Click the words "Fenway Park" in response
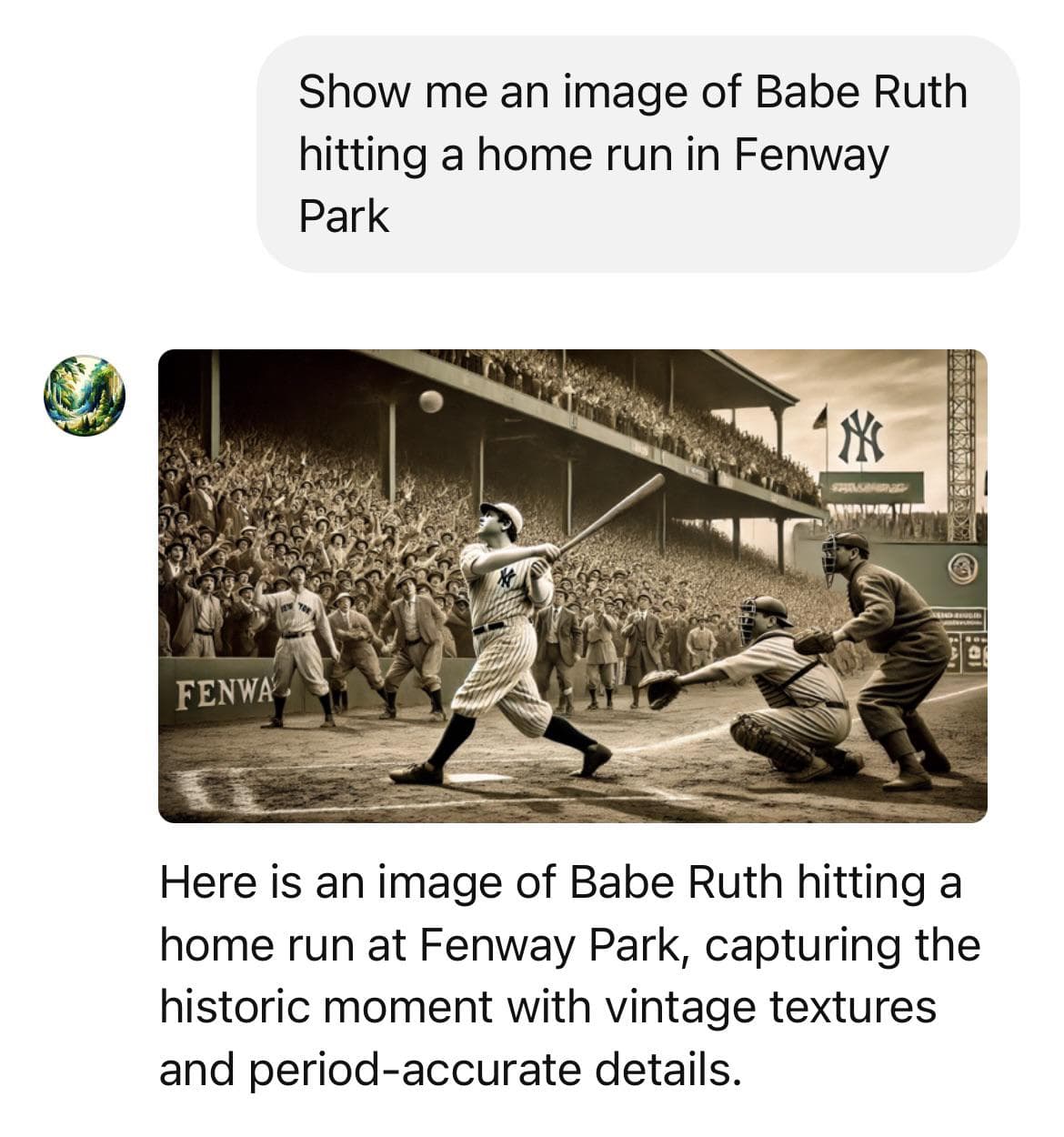Screen dimensions: 1064x1137 click(549, 945)
